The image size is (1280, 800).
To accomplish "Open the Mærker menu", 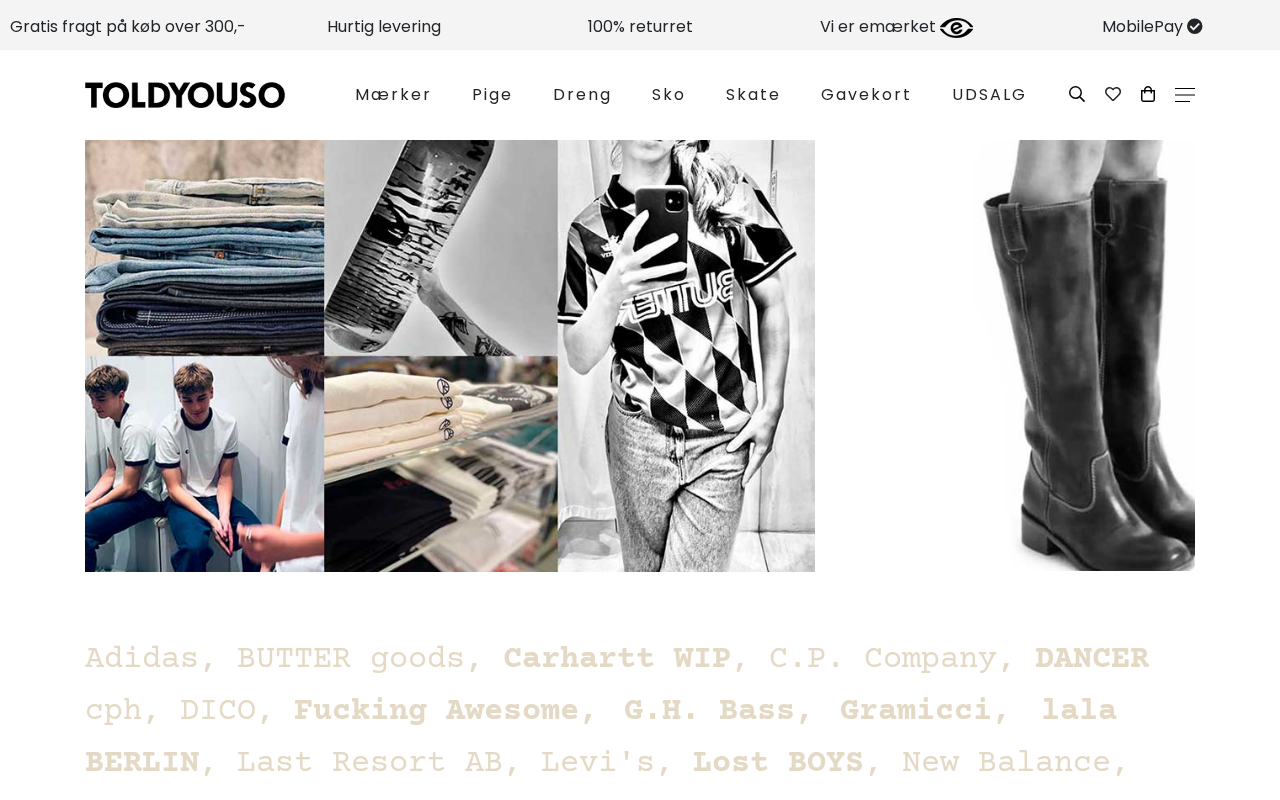I will [393, 94].
